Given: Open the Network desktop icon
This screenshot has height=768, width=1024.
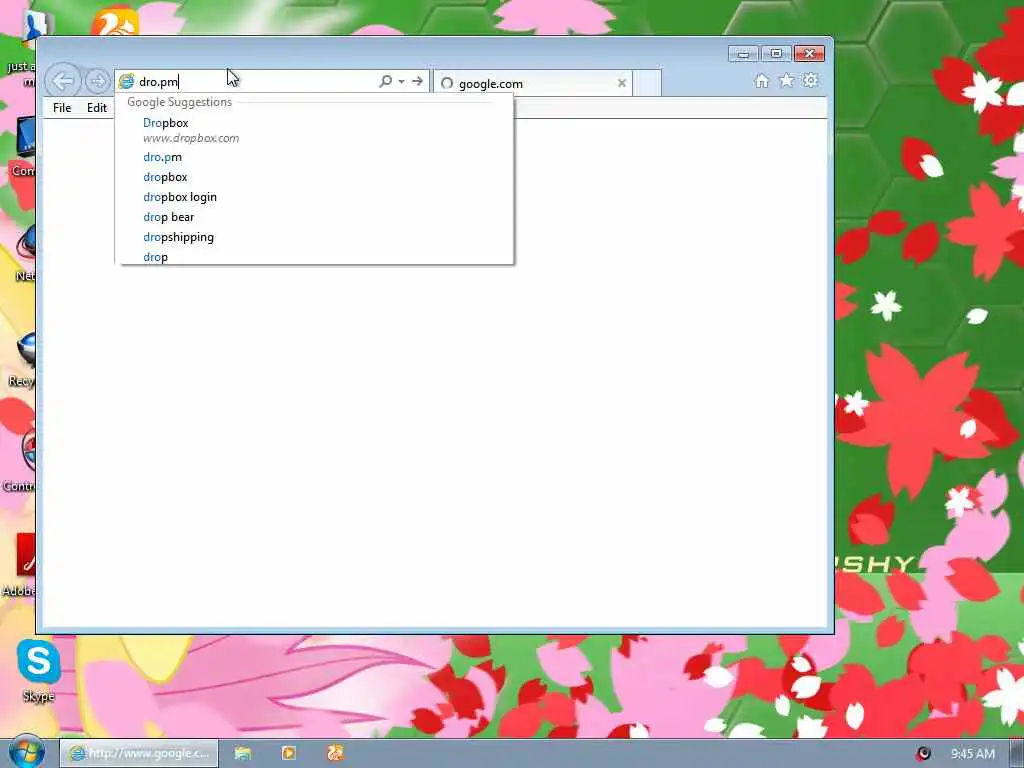Looking at the screenshot, I should (x=24, y=255).
